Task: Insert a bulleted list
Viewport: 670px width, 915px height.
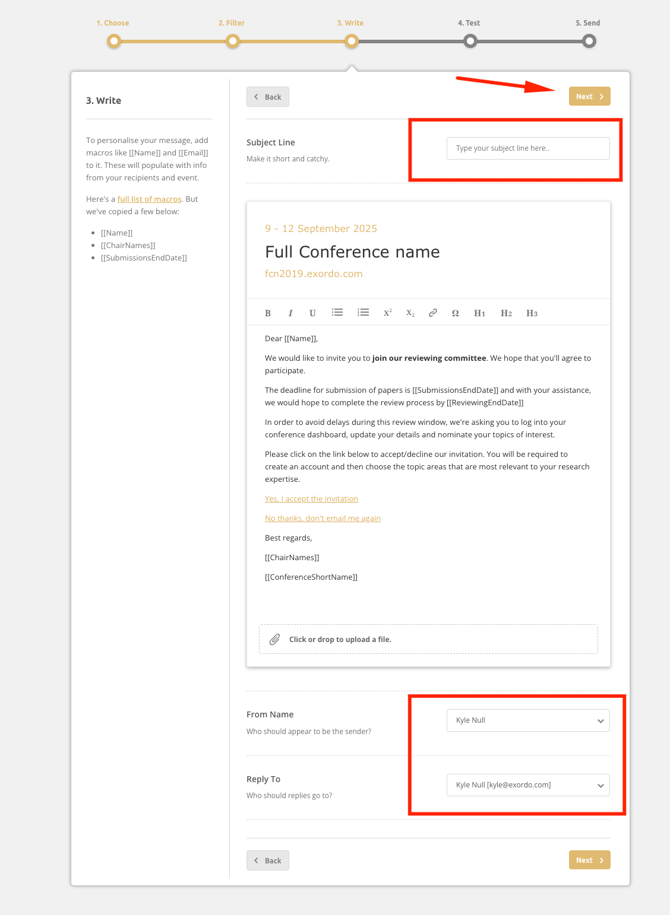Action: [x=337, y=313]
